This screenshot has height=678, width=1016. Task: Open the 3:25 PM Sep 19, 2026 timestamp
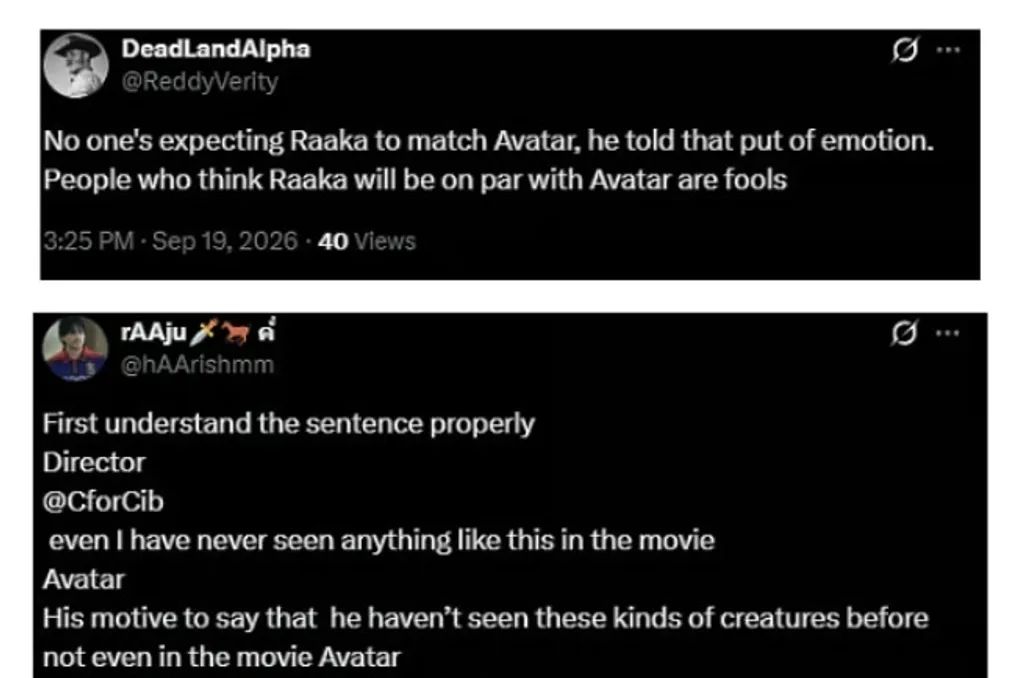[x=170, y=241]
